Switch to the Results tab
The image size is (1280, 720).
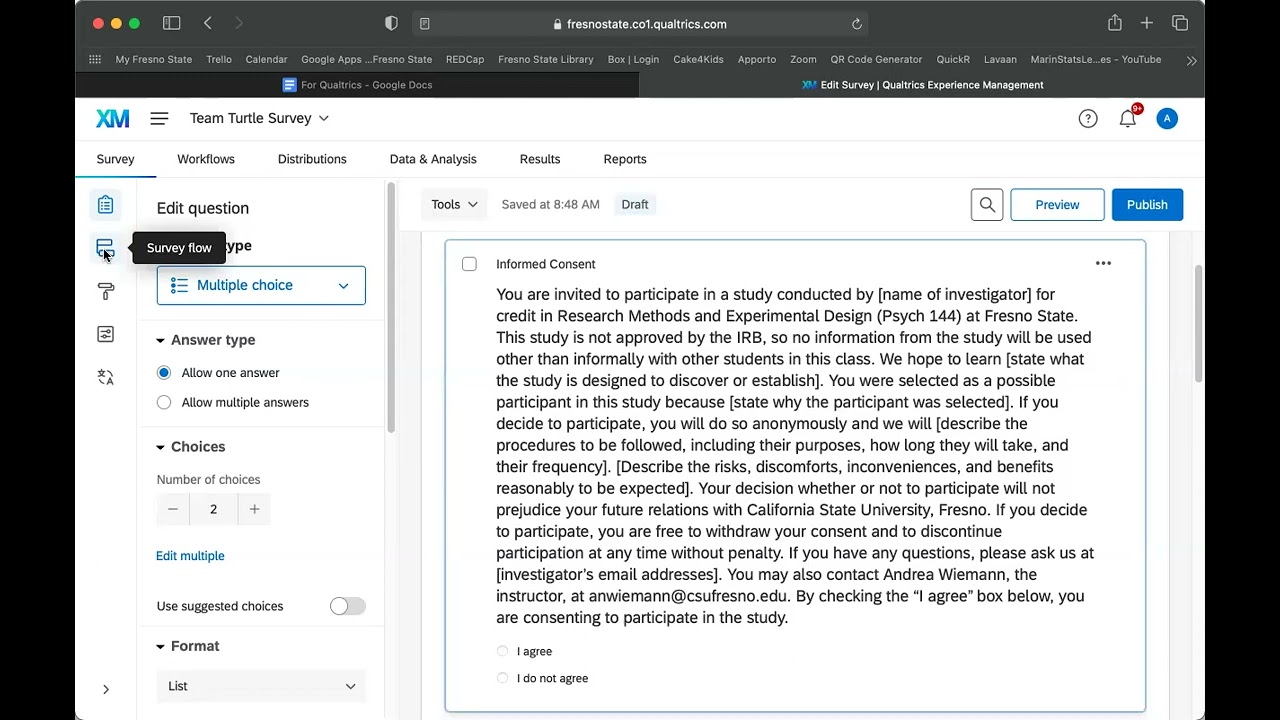[540, 159]
